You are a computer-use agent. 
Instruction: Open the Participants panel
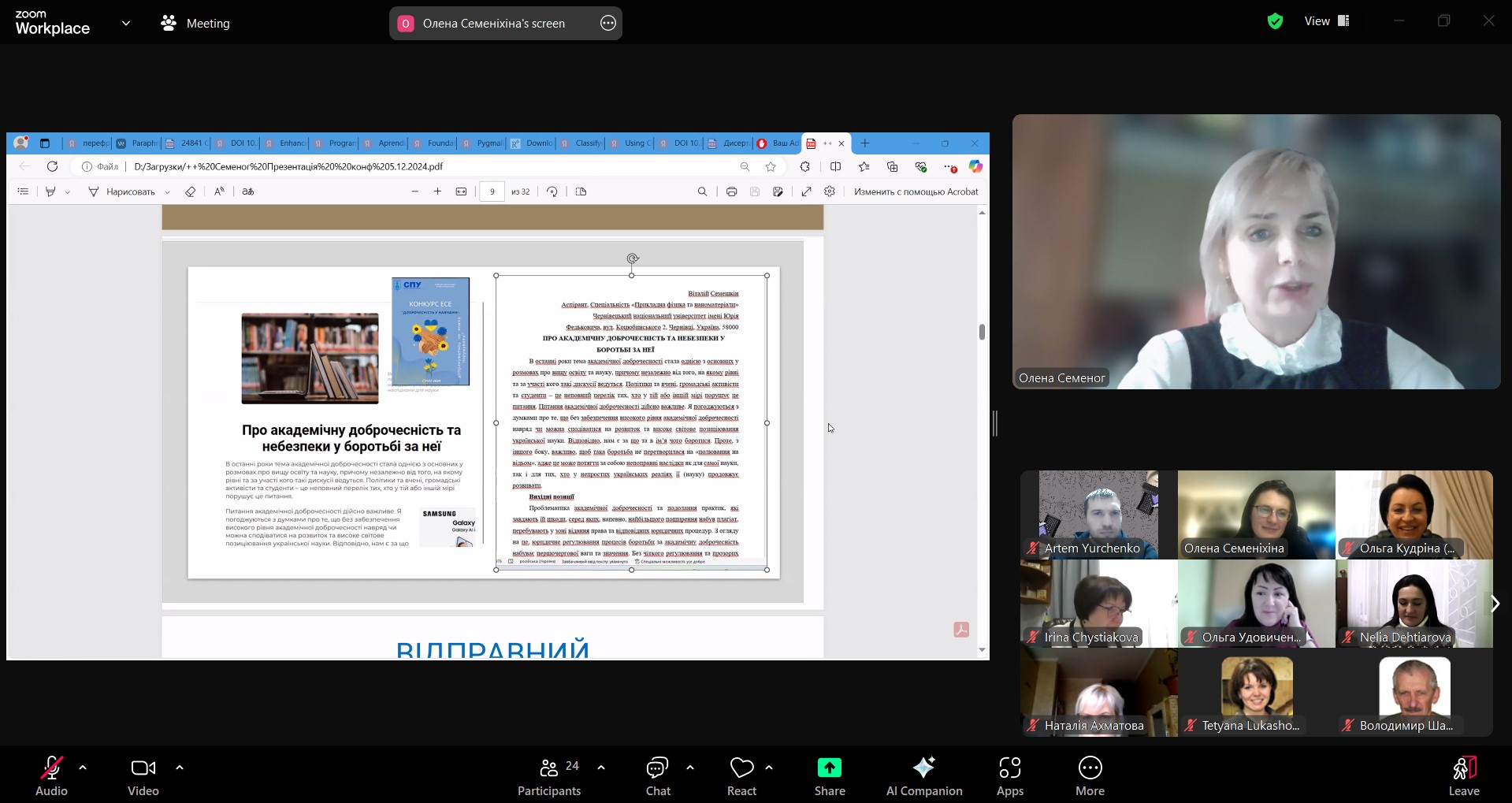pos(549,776)
